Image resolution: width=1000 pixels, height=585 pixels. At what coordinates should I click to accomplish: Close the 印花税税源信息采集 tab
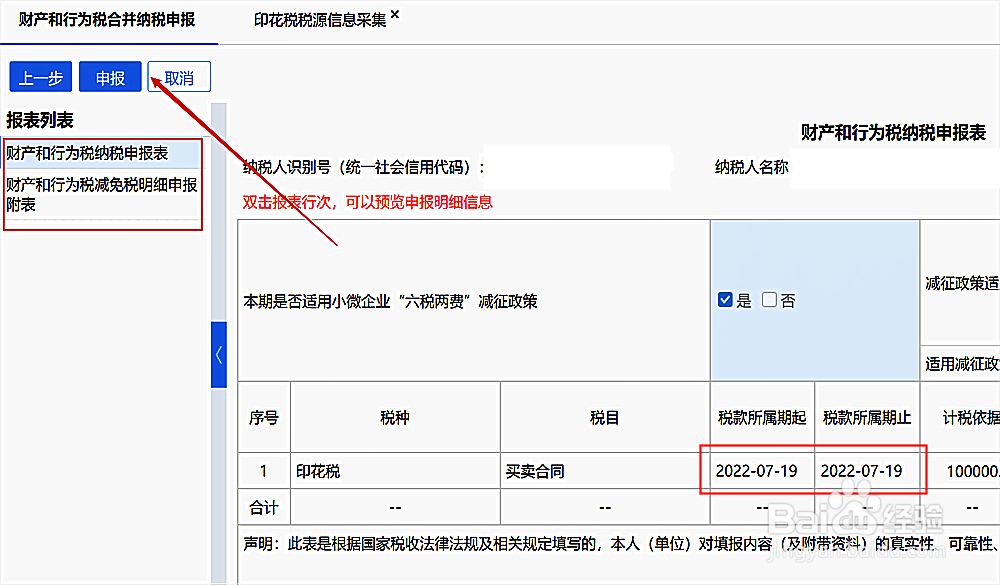[395, 14]
